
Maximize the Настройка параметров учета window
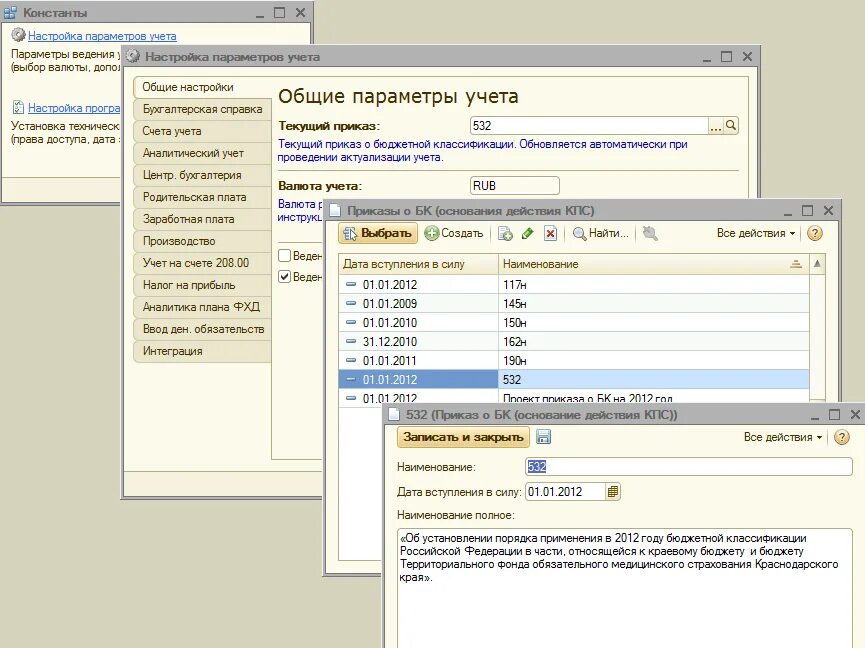(x=727, y=57)
